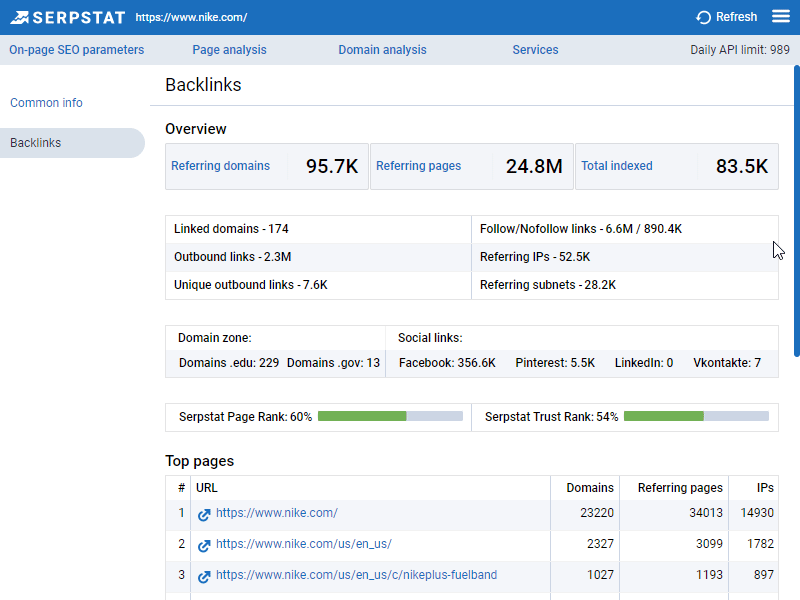800x600 pixels.
Task: Select Backlinks in sidebar
Action: click(x=72, y=143)
